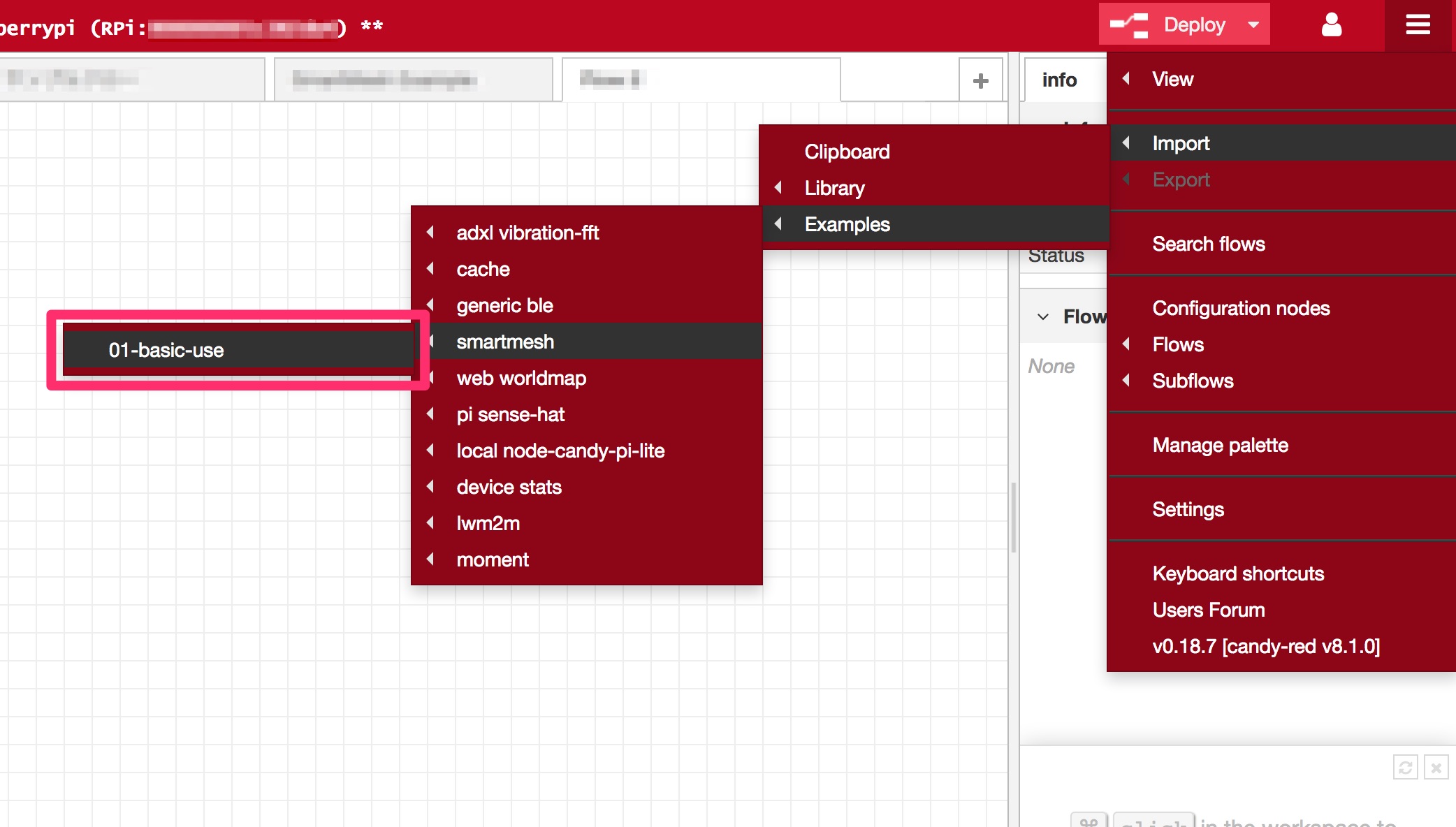Open the generic ble examples
This screenshot has width=1456, height=827.
(x=587, y=305)
